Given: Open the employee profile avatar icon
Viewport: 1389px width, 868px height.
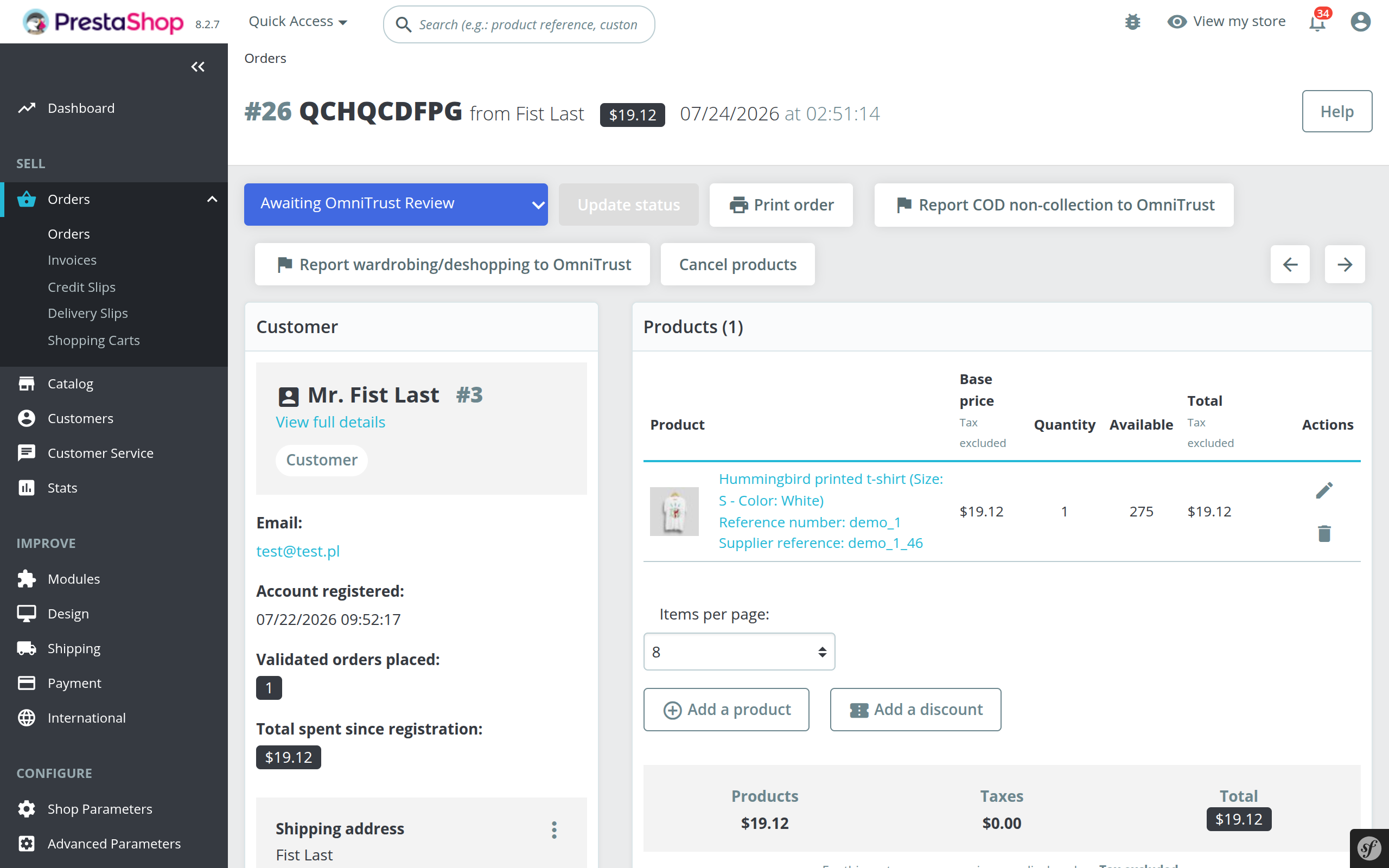Looking at the screenshot, I should click(1360, 22).
